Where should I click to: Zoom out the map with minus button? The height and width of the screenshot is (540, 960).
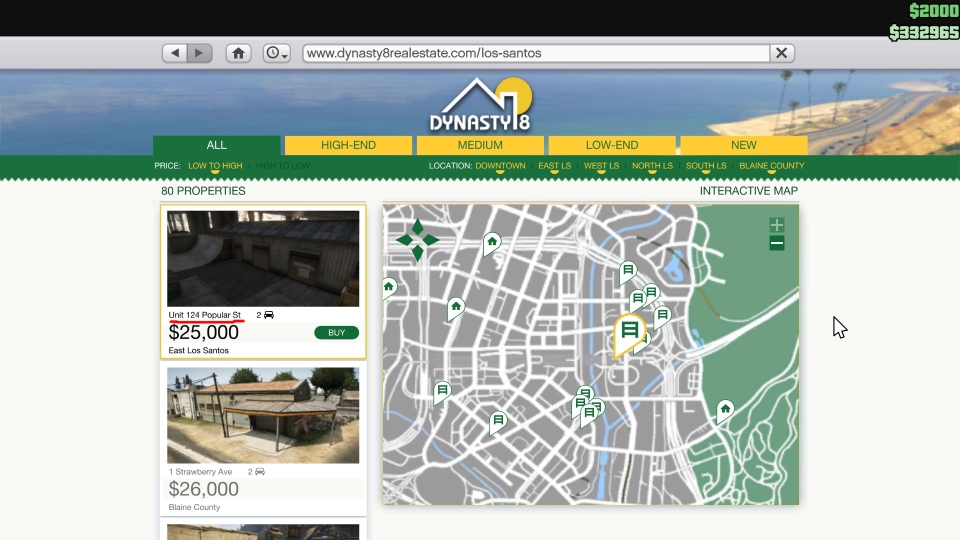point(777,244)
